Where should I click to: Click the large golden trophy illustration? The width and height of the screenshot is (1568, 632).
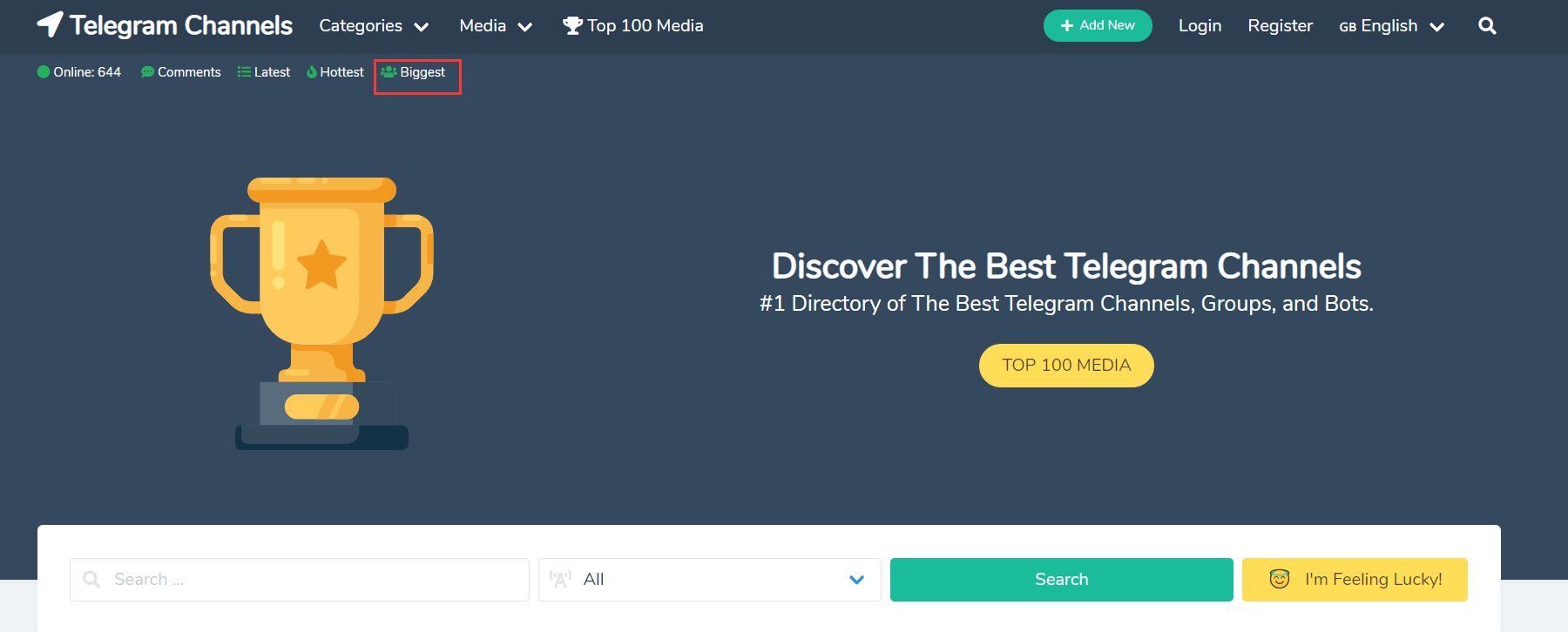(321, 313)
